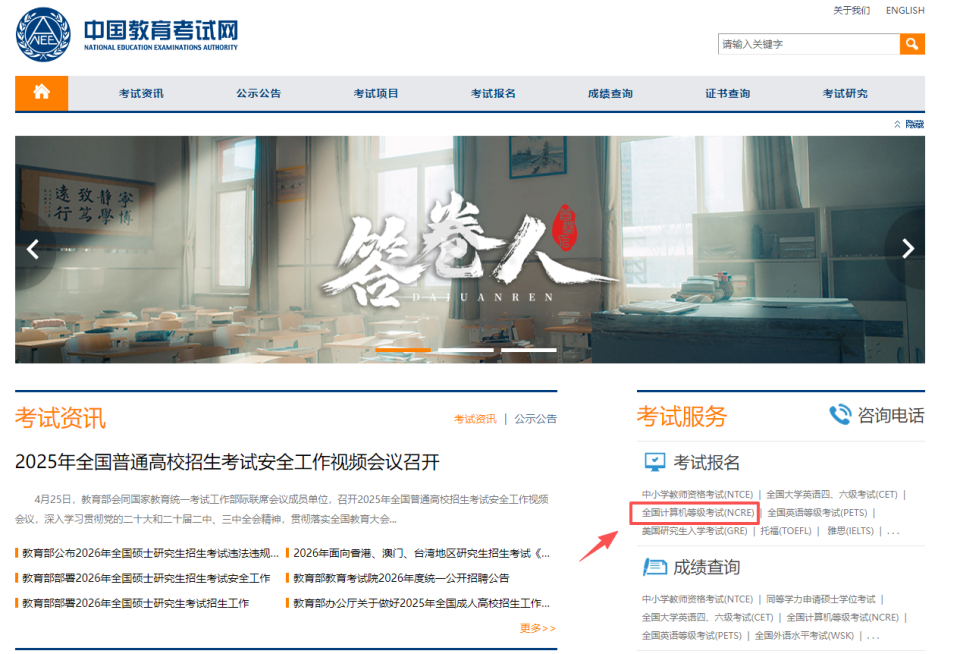Open 证书查询 navigation menu
Viewport: 960px width, 654px height.
(727, 94)
